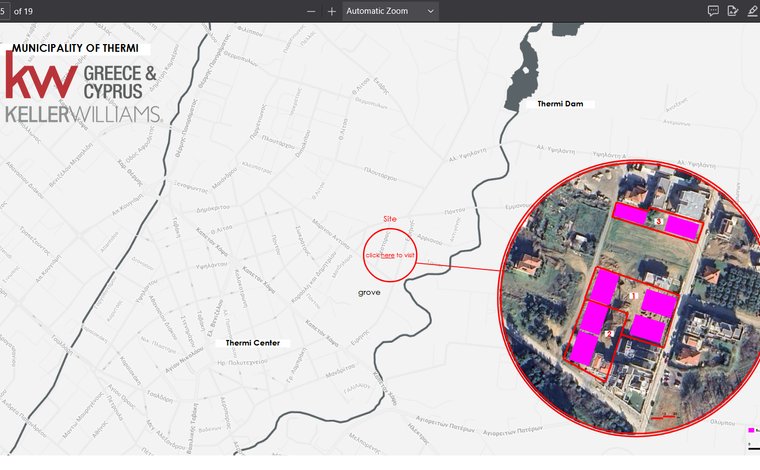The width and height of the screenshot is (760, 470).
Task: Click the 'of 19' page count text
Action: pos(23,11)
